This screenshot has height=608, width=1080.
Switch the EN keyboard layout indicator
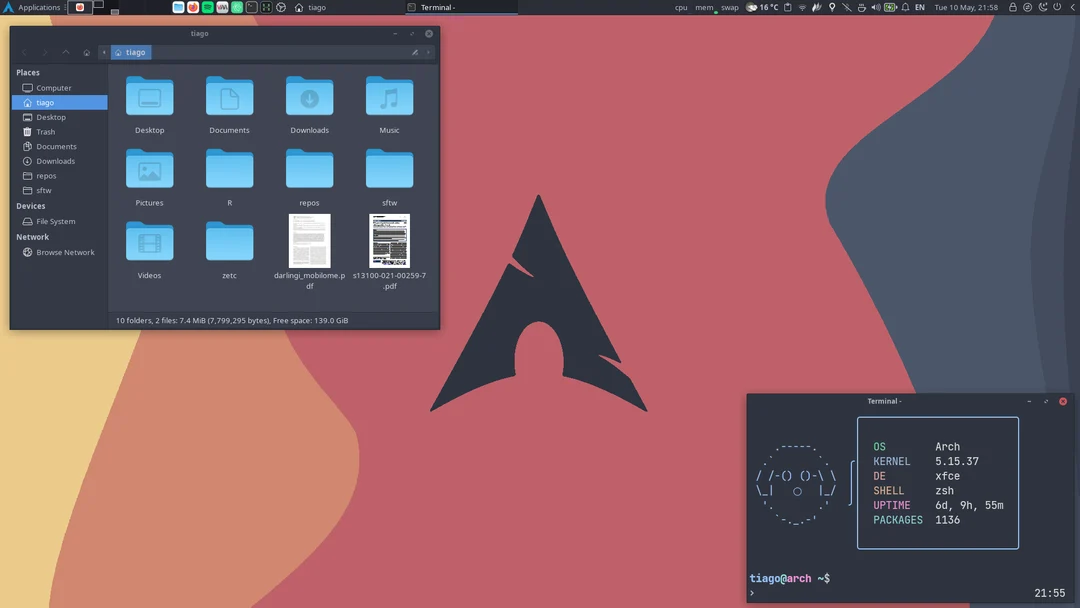pyautogui.click(x=919, y=7)
